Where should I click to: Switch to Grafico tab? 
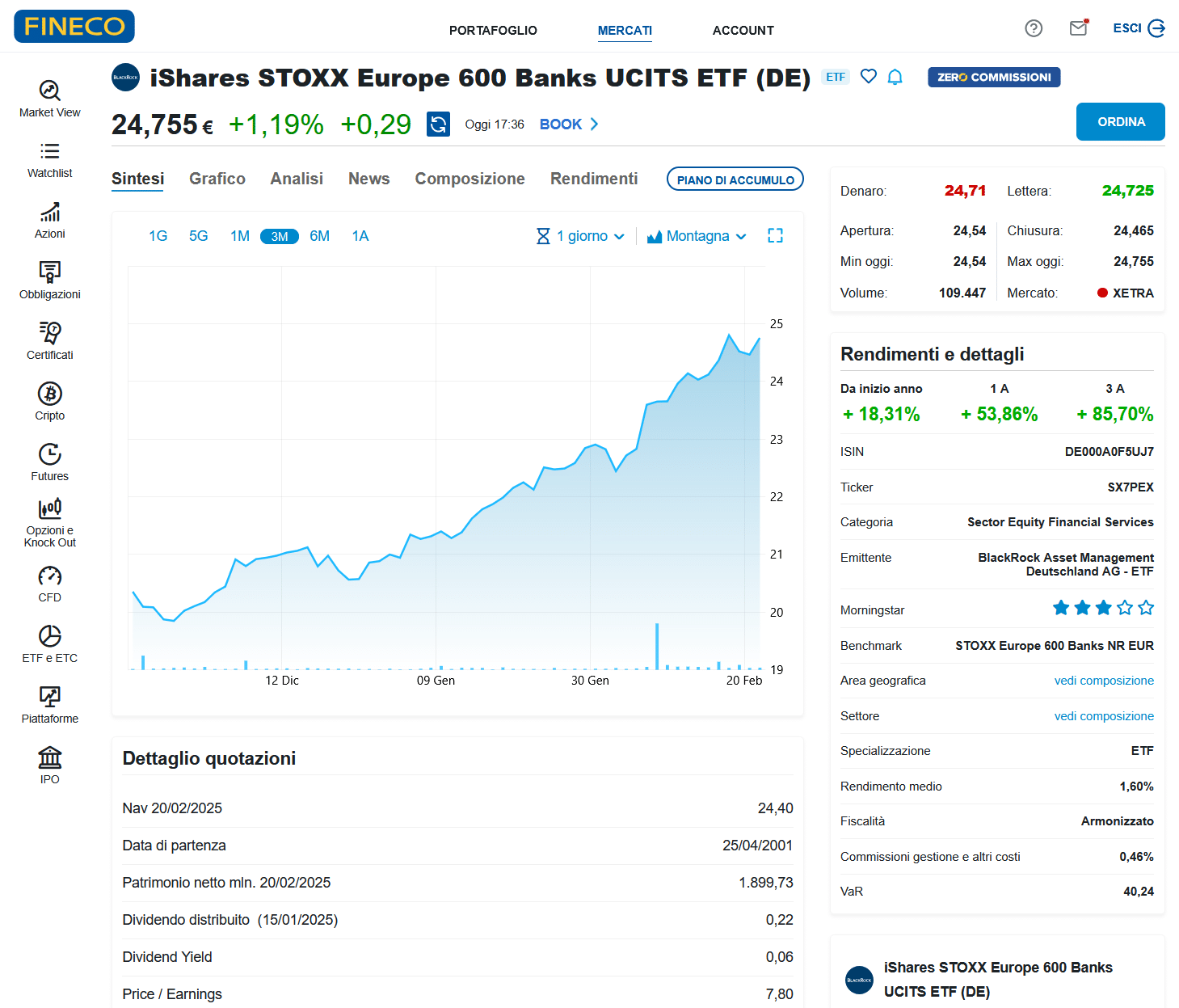coord(217,179)
